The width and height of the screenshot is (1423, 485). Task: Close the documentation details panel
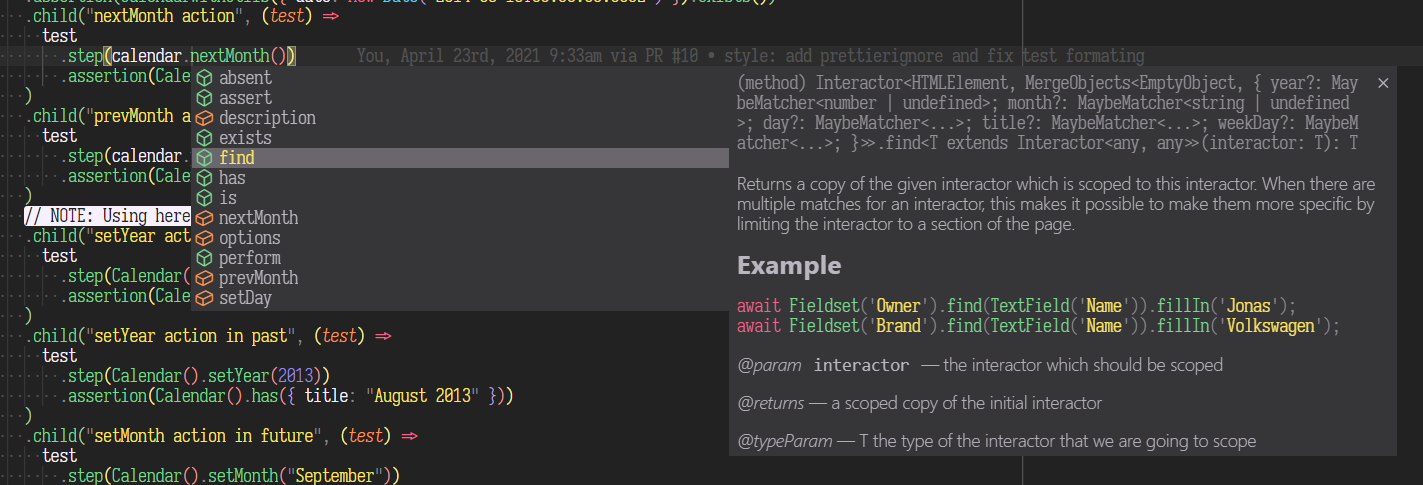pyautogui.click(x=1383, y=83)
